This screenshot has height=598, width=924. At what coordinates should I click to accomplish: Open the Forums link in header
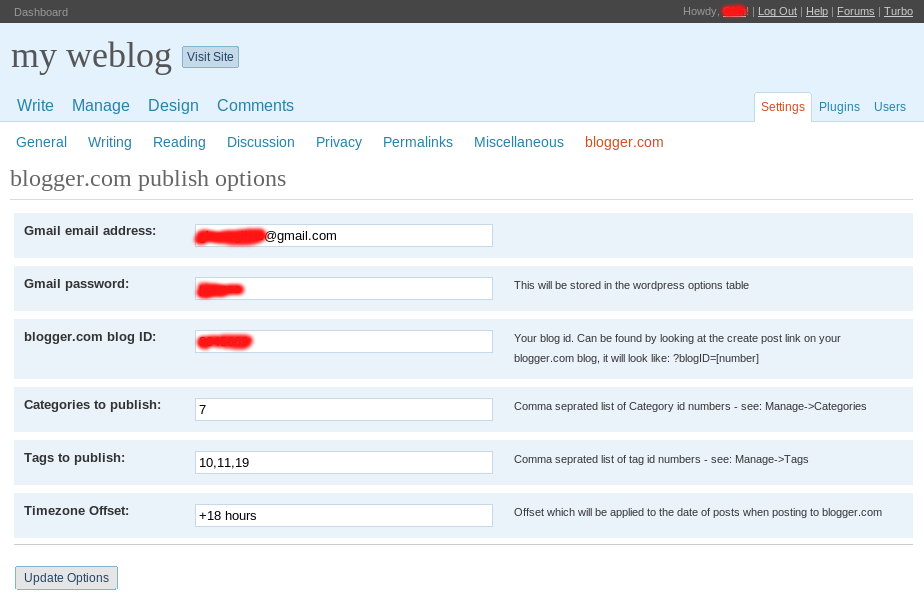coord(855,11)
